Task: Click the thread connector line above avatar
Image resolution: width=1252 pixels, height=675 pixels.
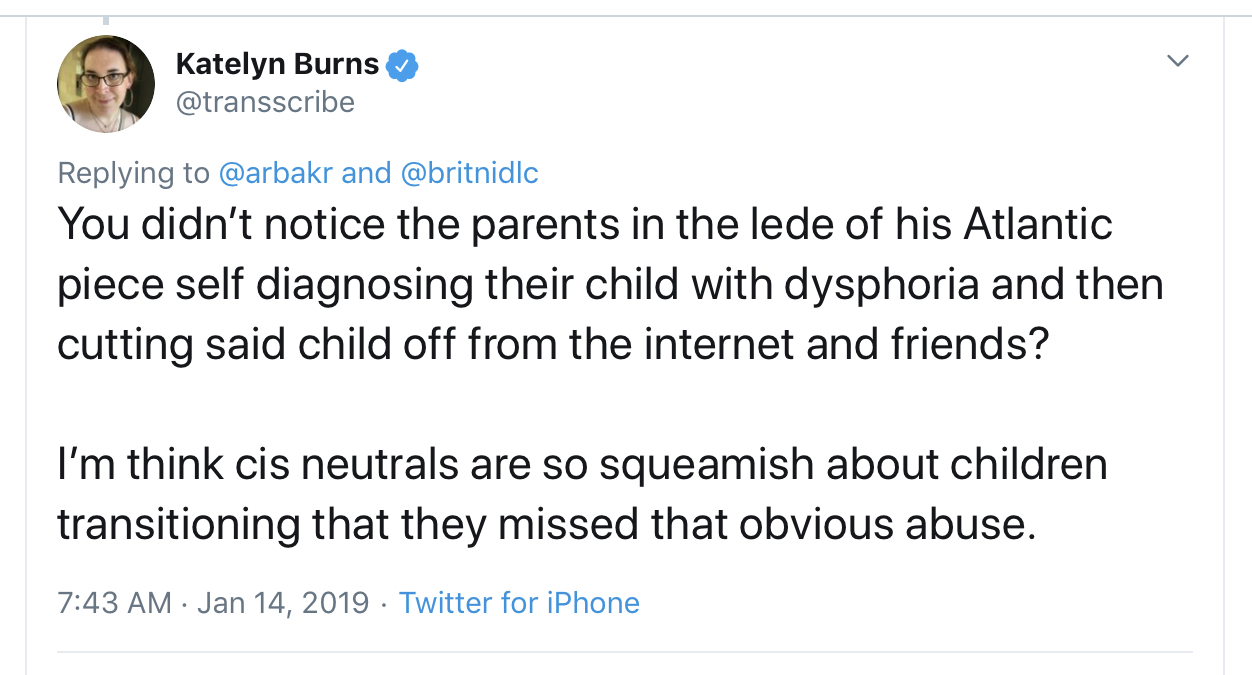Action: pos(105,20)
